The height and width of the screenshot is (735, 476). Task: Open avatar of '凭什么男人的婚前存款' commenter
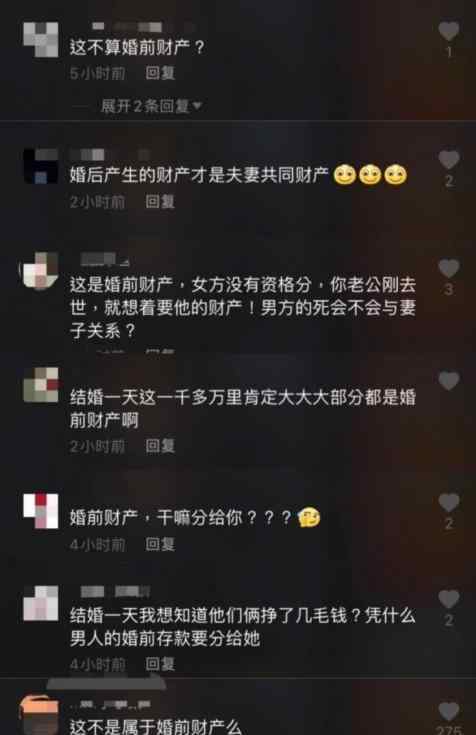pyautogui.click(x=41, y=603)
